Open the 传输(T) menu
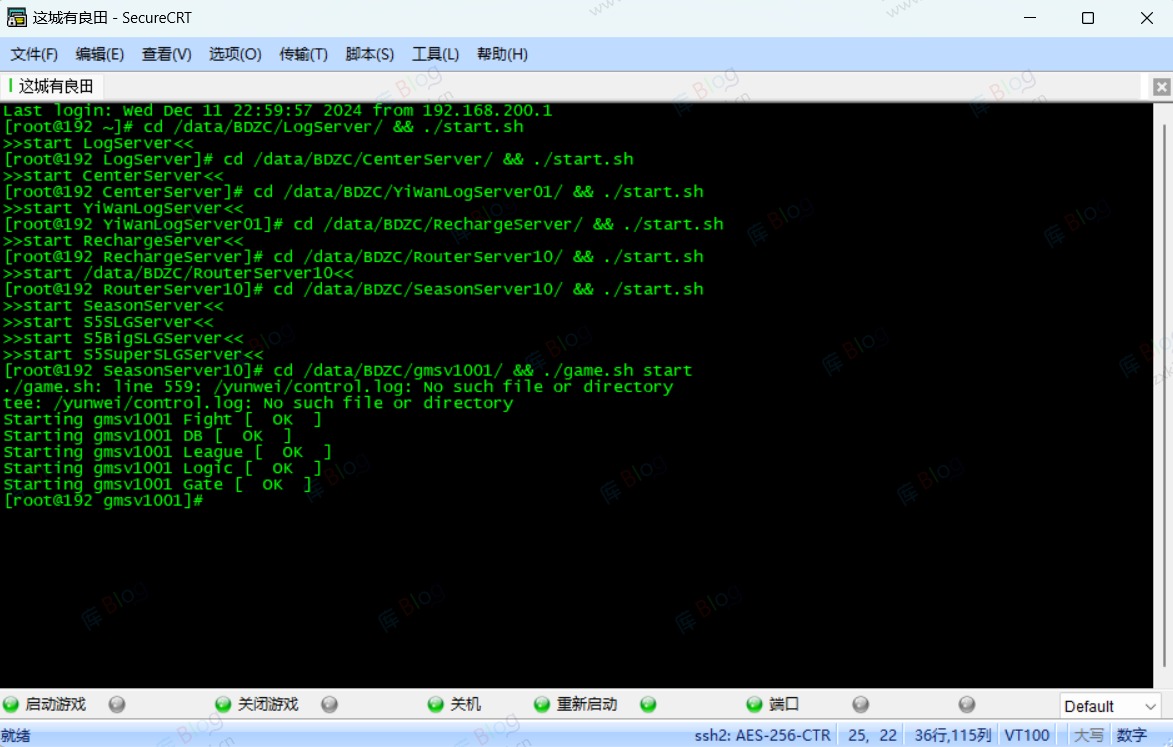This screenshot has width=1173, height=747. coord(303,54)
